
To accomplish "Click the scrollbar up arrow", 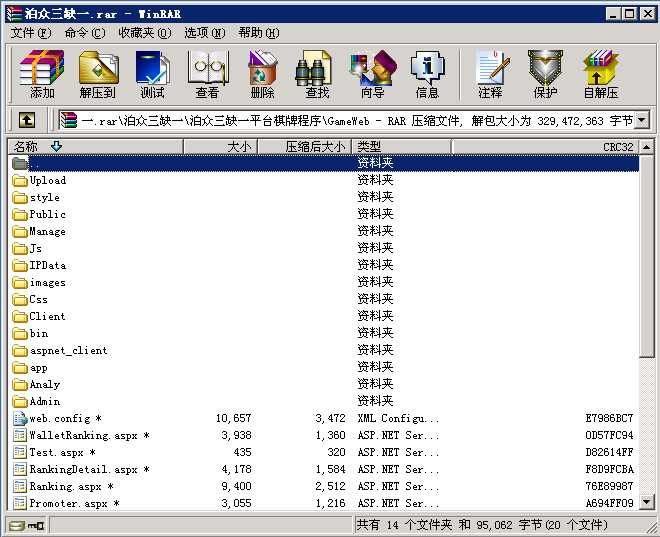I will tap(647, 147).
